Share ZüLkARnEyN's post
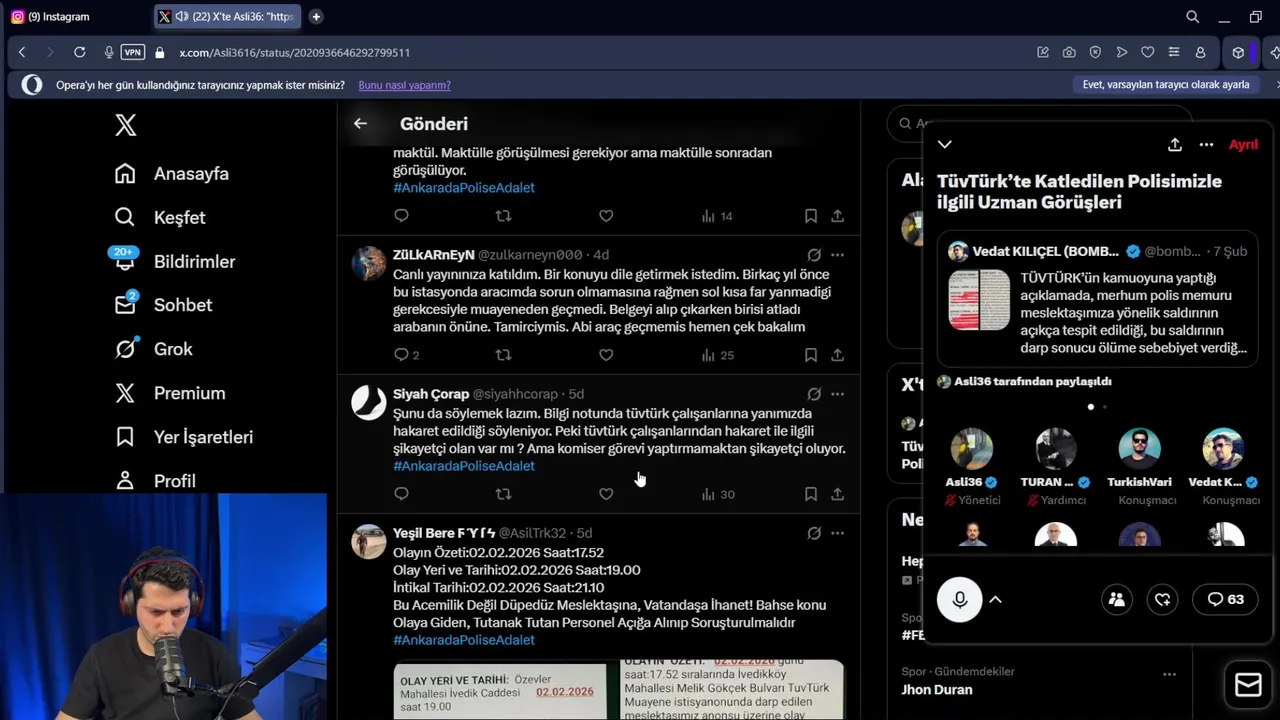 tap(837, 355)
